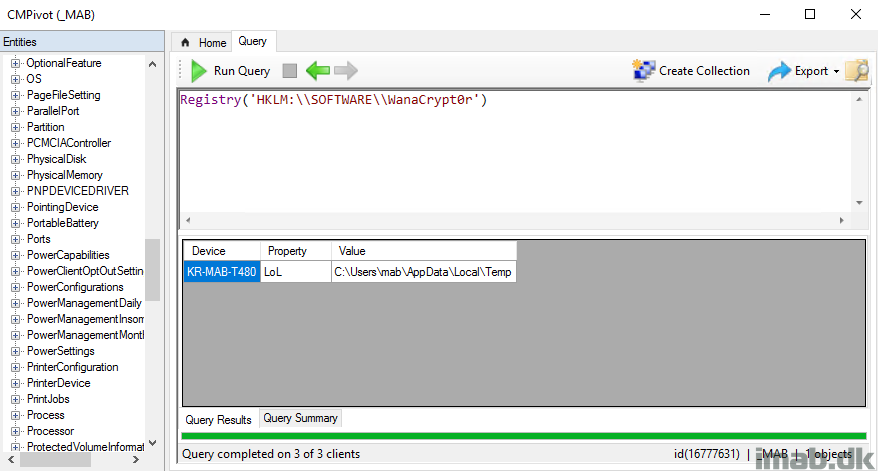Viewport: 878px width, 471px height.
Task: Click the Home house icon
Action: (x=185, y=43)
